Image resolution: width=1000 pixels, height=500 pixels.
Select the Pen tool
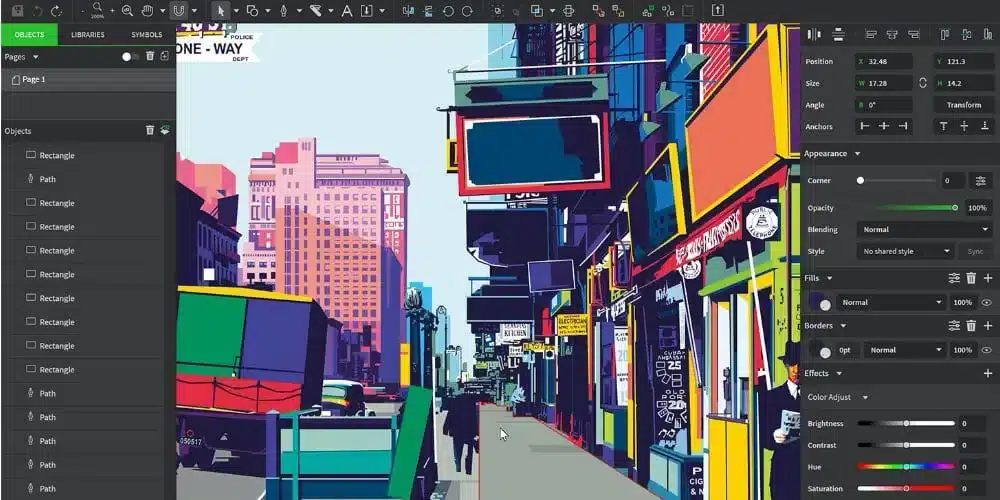click(x=283, y=11)
